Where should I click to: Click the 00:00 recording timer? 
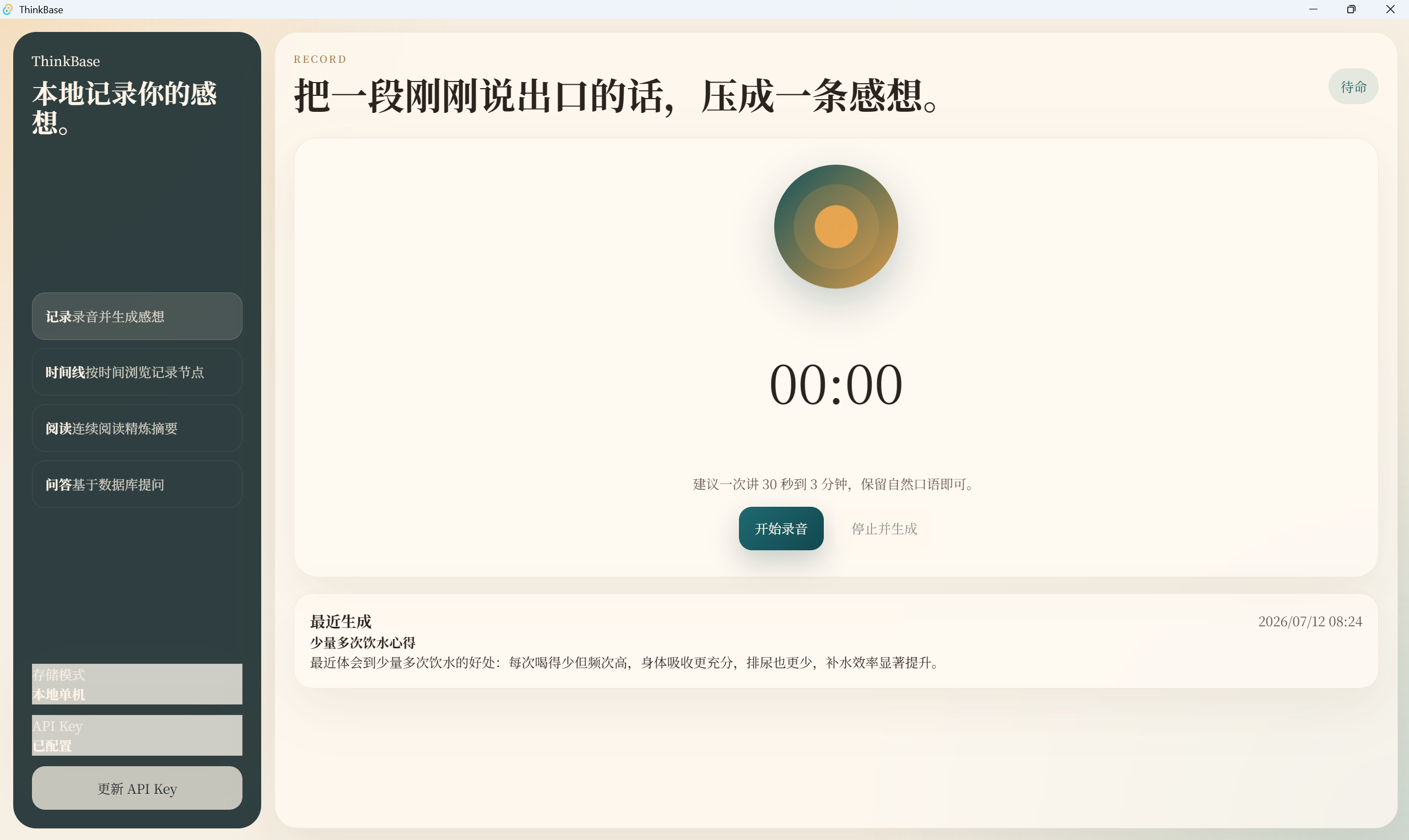tap(835, 385)
